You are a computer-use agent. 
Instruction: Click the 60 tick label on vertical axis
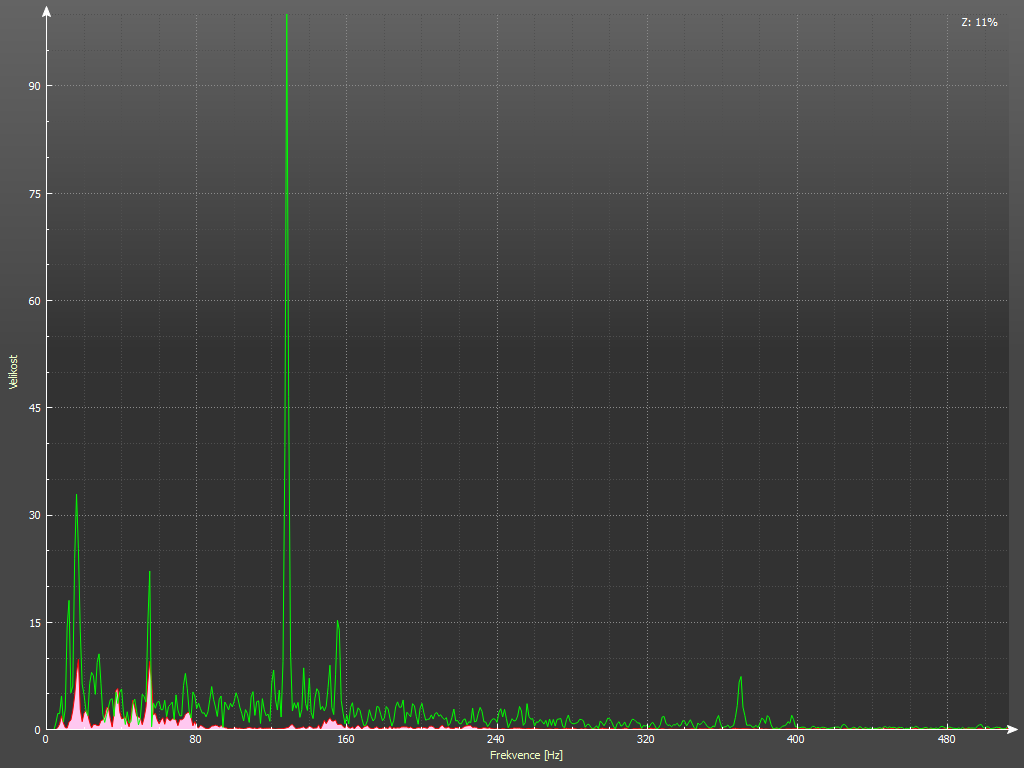pyautogui.click(x=34, y=301)
